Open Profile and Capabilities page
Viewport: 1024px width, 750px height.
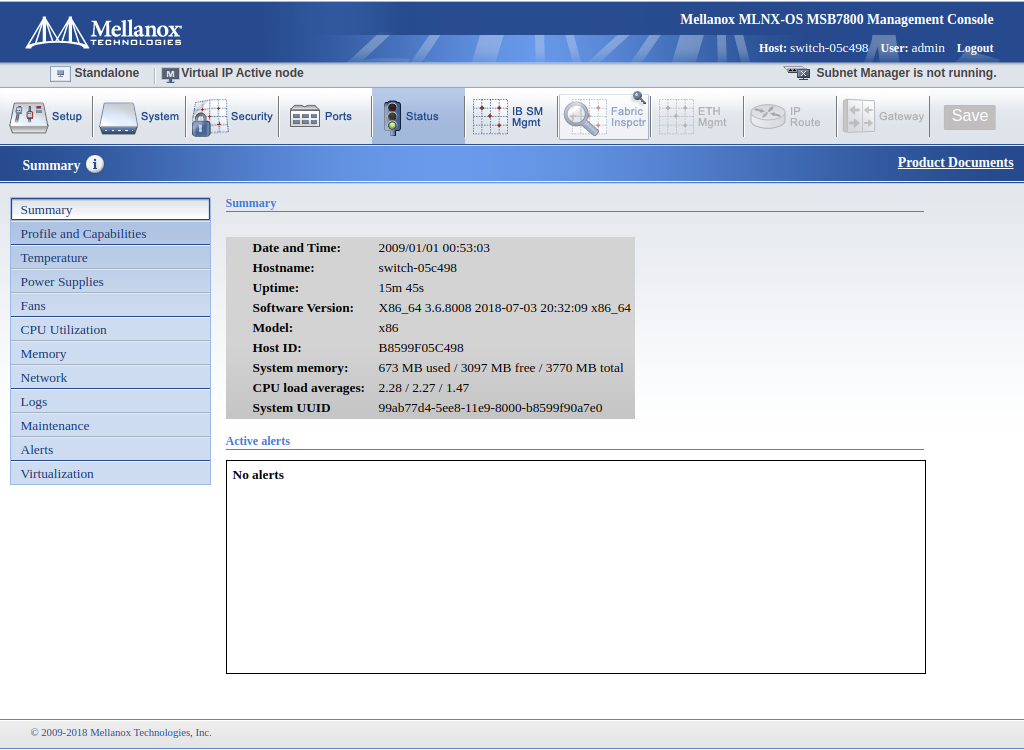click(x=110, y=234)
